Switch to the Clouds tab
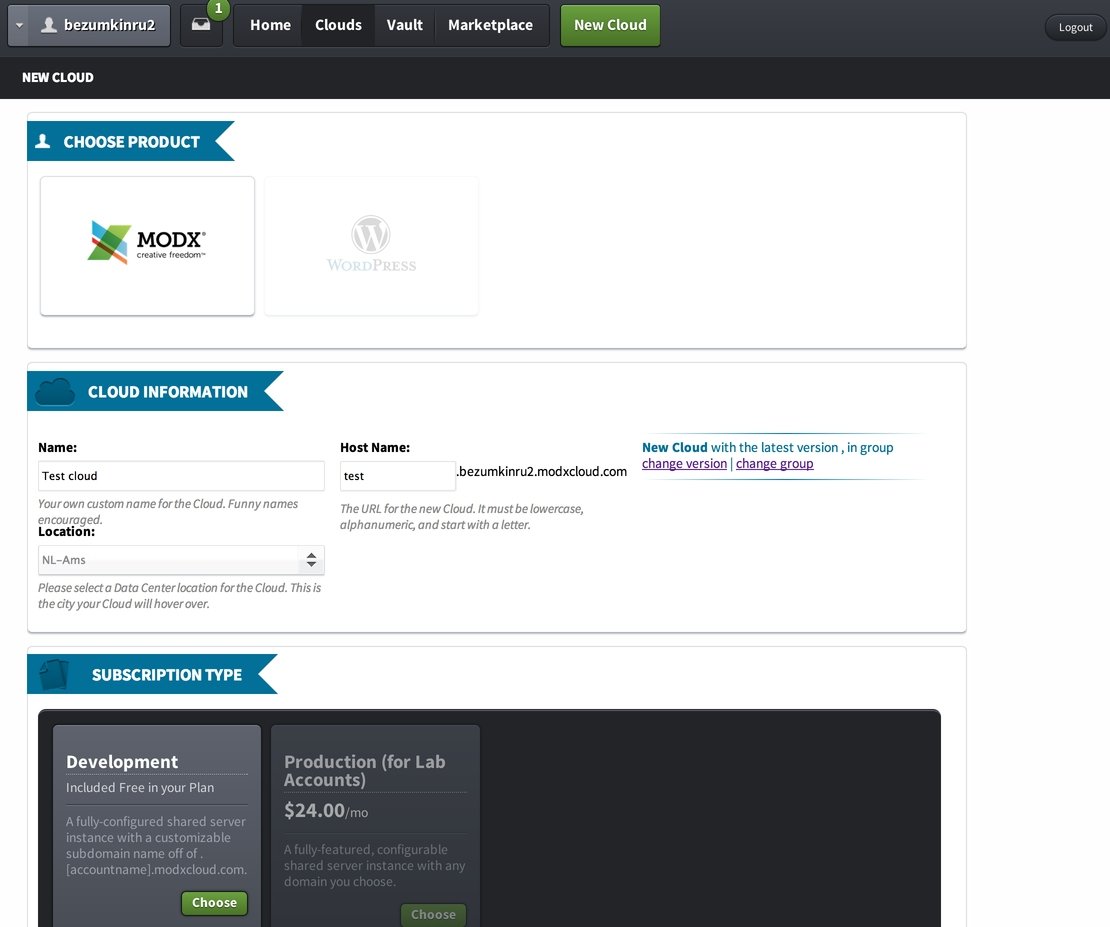Viewport: 1110px width, 927px height. point(338,25)
